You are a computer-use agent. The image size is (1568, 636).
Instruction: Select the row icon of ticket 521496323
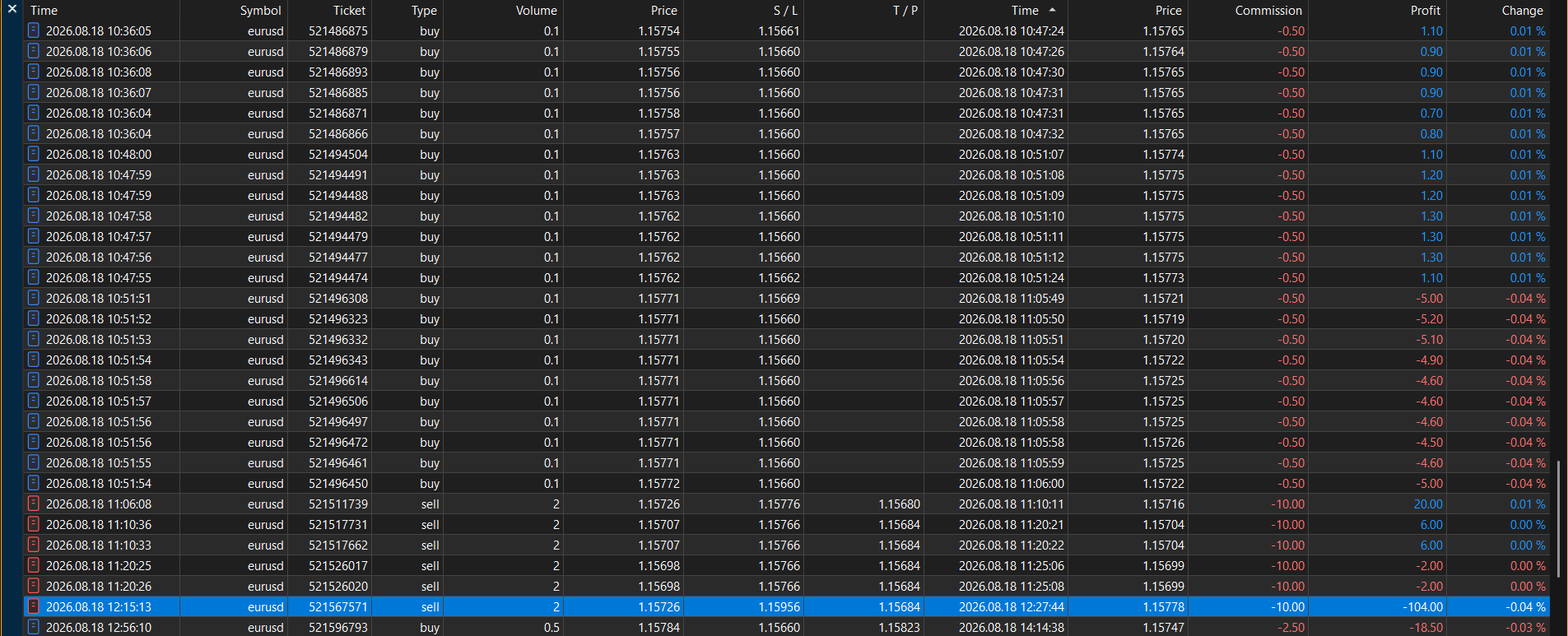point(34,318)
